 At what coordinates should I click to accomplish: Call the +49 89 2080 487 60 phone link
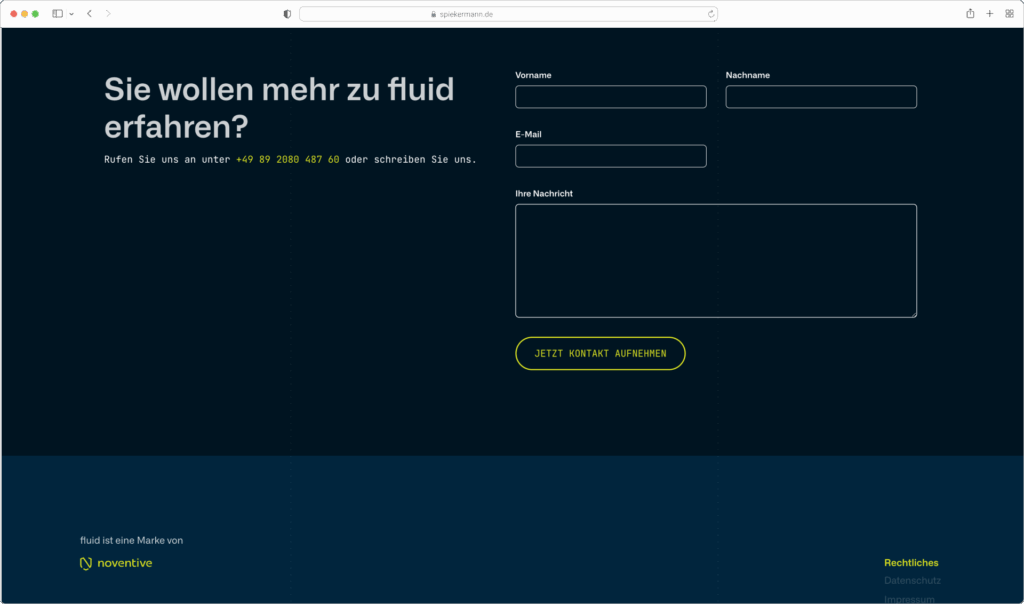[x=286, y=158]
